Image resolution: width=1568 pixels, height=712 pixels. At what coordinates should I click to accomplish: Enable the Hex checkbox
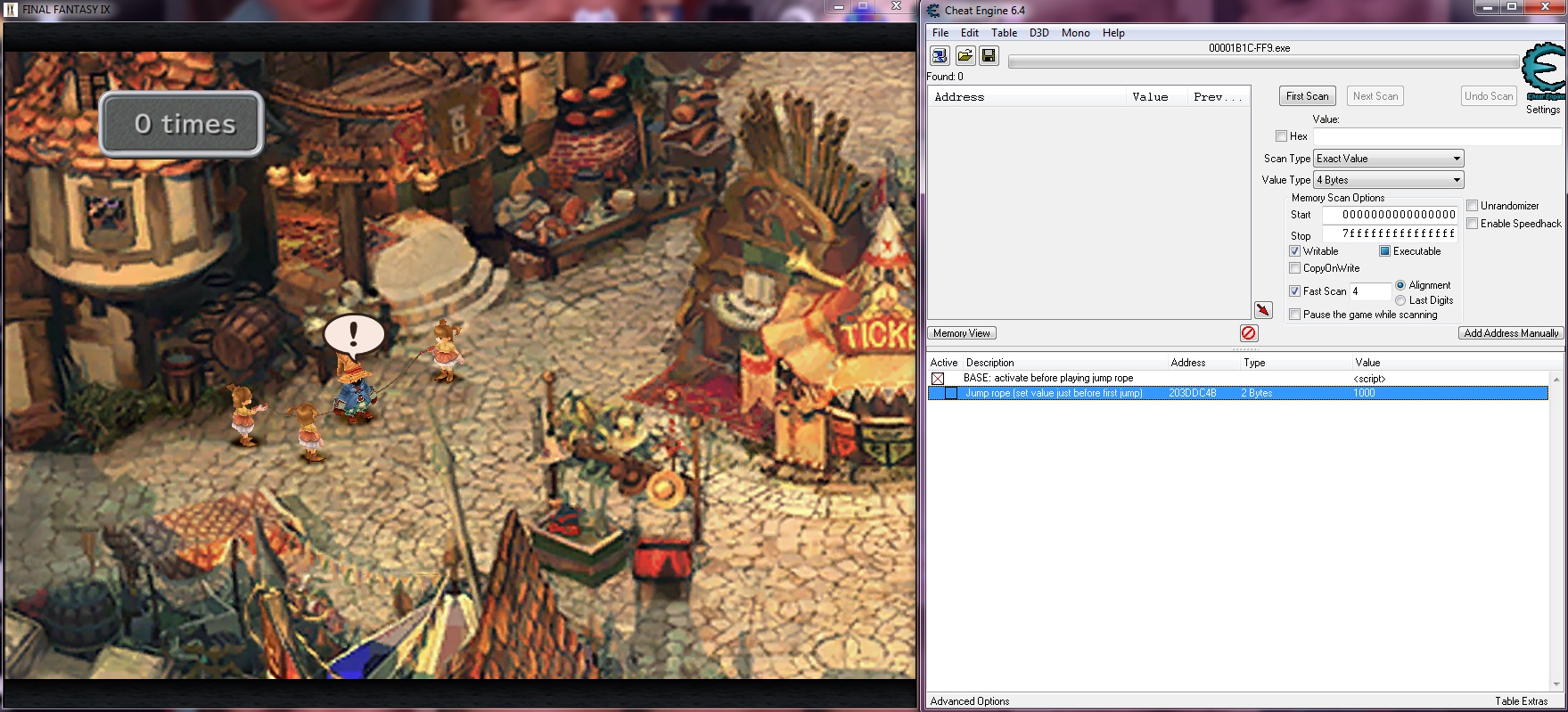[1281, 136]
